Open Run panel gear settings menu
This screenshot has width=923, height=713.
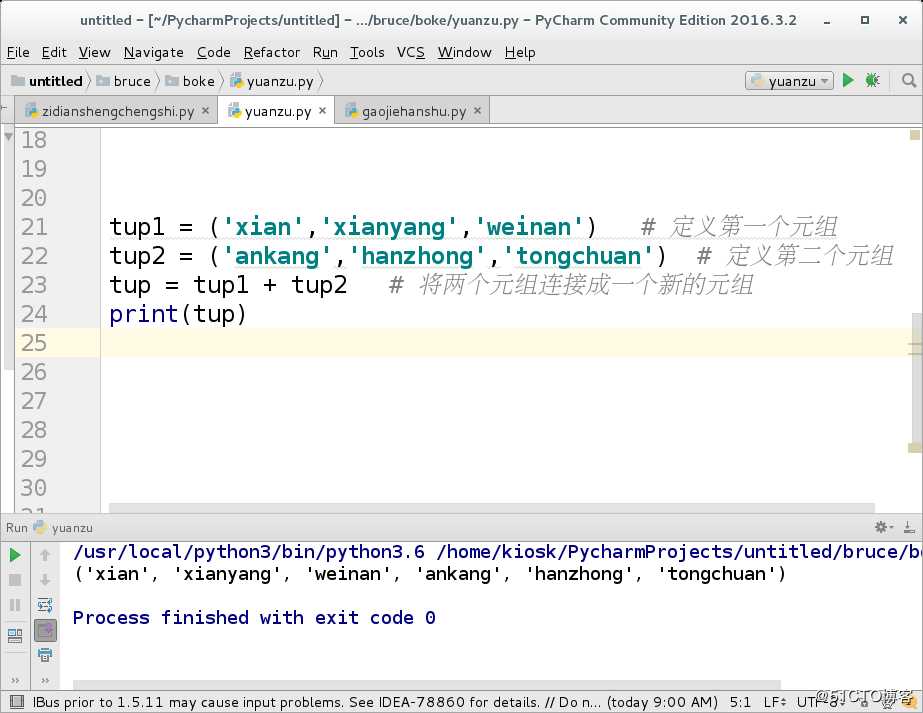coord(883,527)
